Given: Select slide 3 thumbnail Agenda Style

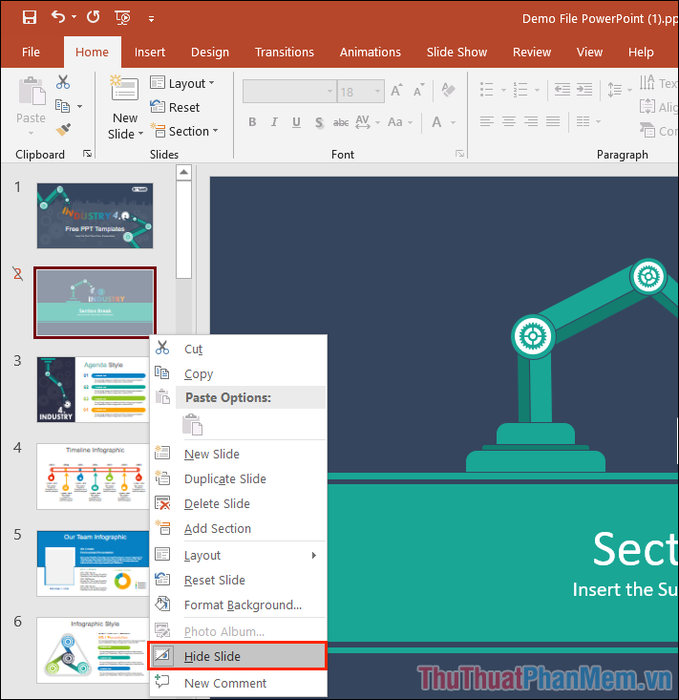Looking at the screenshot, I should (93, 389).
